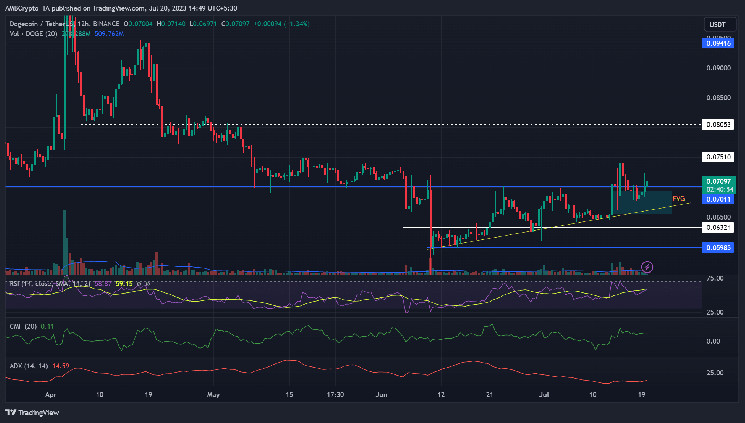Image resolution: width=745 pixels, height=423 pixels.
Task: Open the USDT currency selector on price axis
Action: click(714, 23)
